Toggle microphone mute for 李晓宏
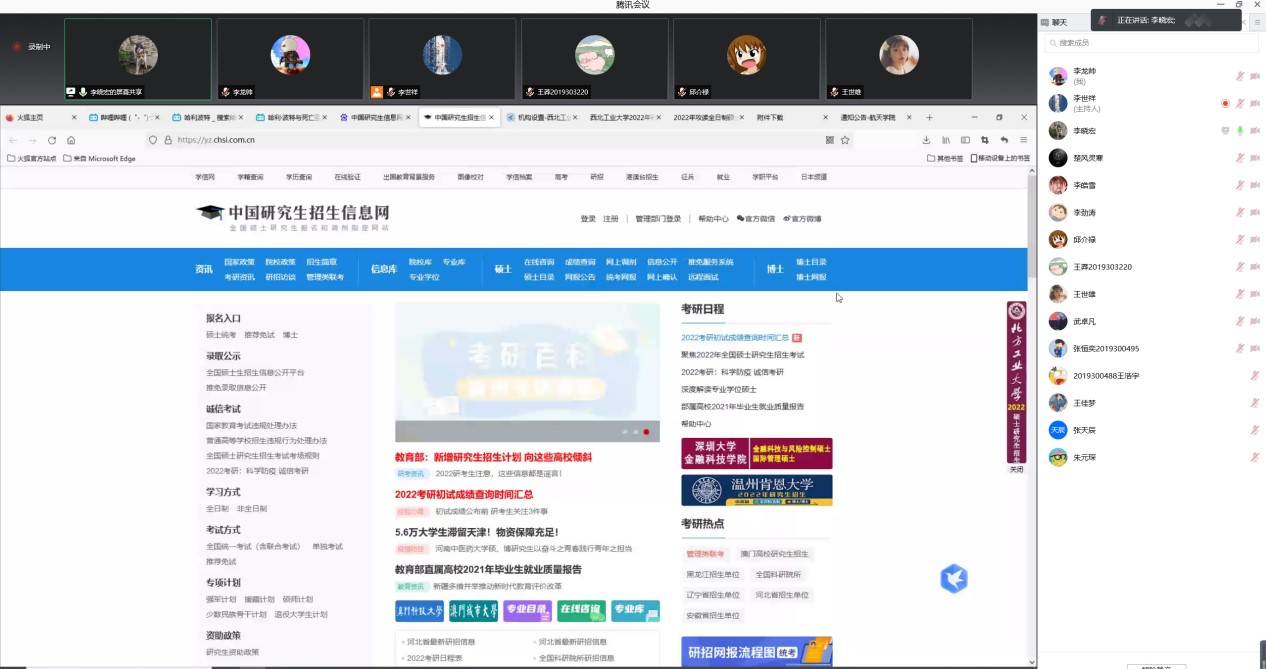 (x=1240, y=131)
